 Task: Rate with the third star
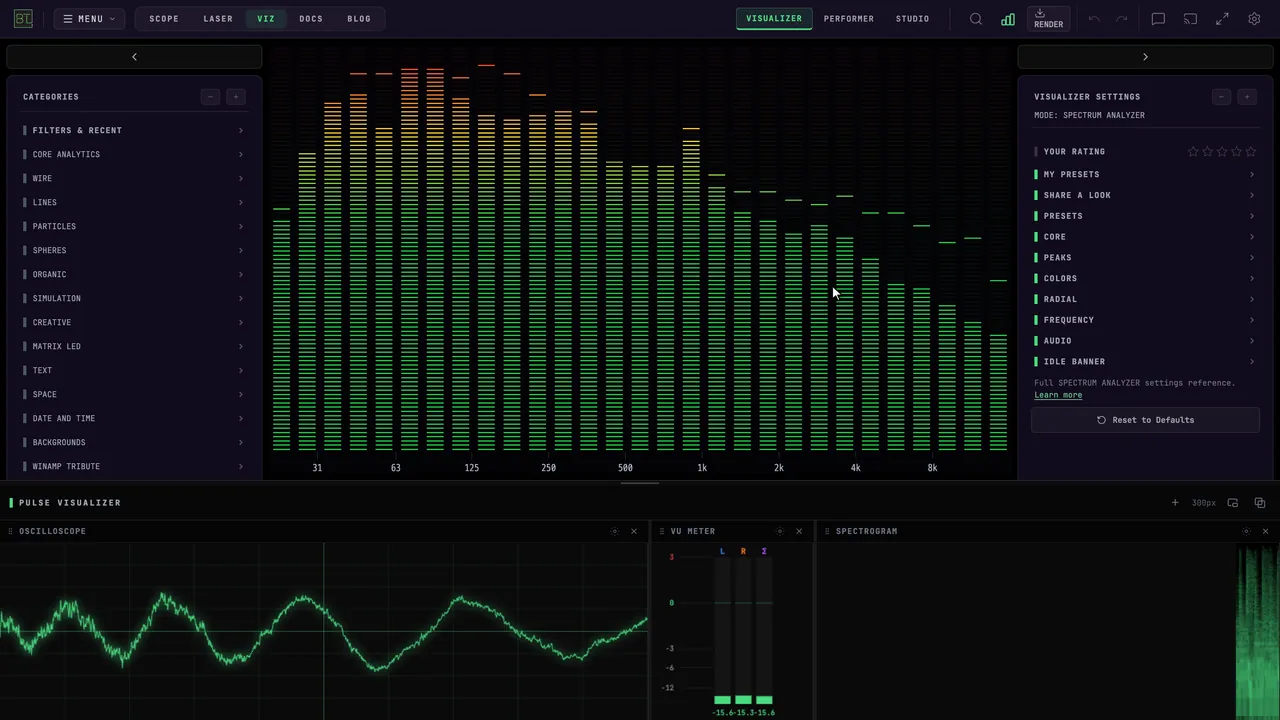(x=1222, y=152)
